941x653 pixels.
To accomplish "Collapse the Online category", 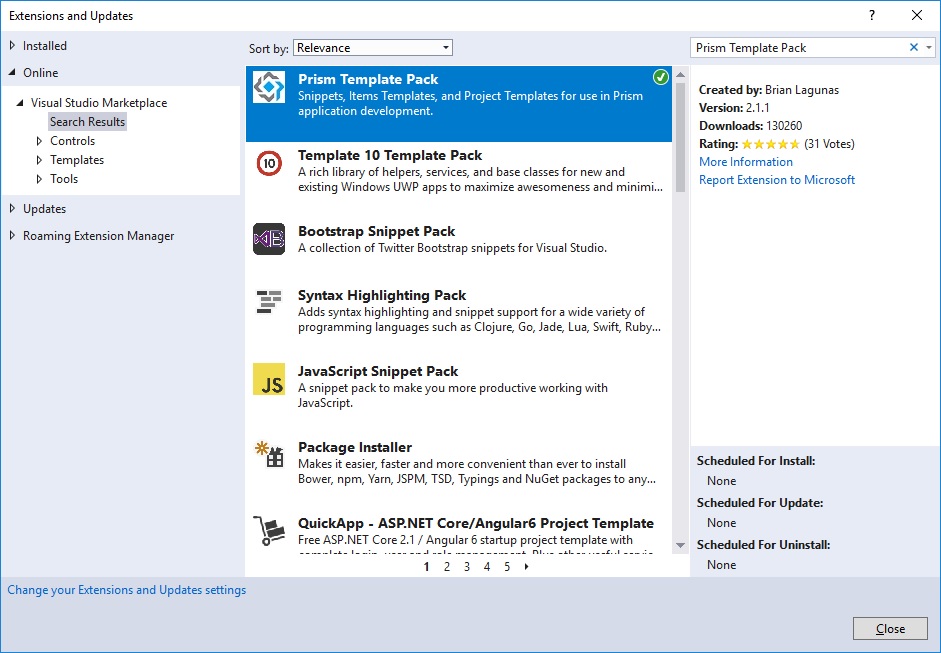I will click(x=12, y=72).
